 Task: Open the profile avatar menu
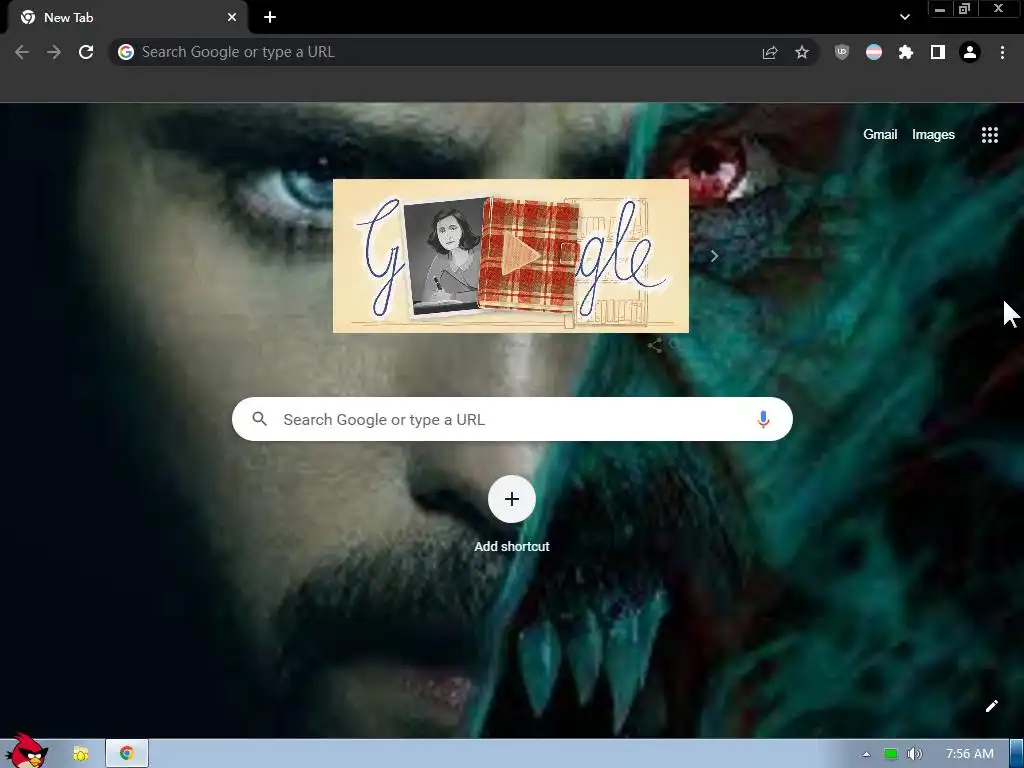pyautogui.click(x=970, y=52)
